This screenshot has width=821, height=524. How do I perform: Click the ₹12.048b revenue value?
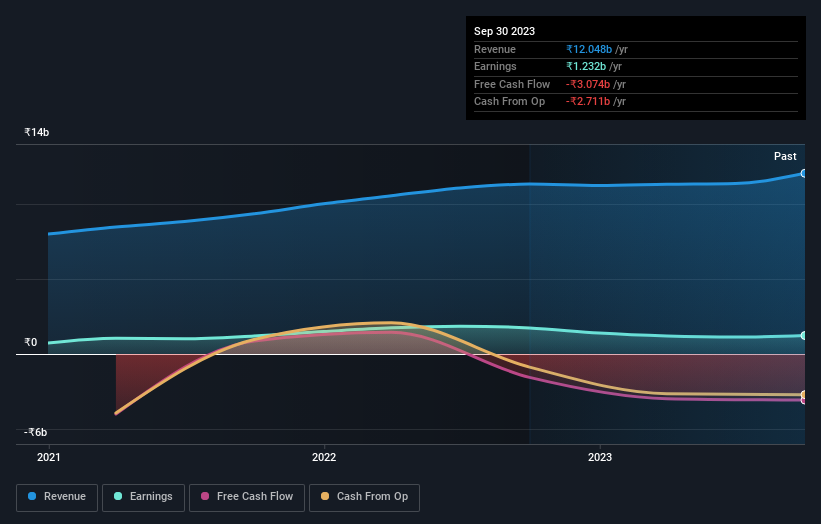(x=589, y=49)
